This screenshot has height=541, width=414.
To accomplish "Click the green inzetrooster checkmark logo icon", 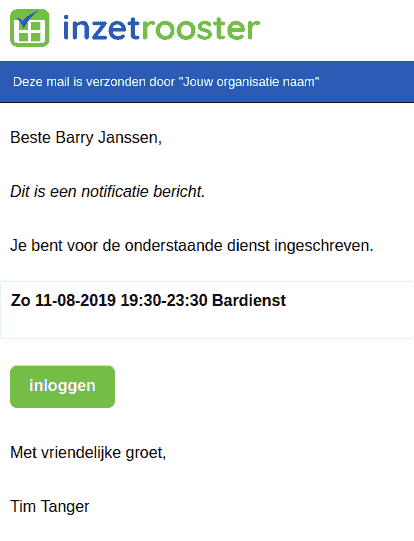I will pyautogui.click(x=30, y=28).
